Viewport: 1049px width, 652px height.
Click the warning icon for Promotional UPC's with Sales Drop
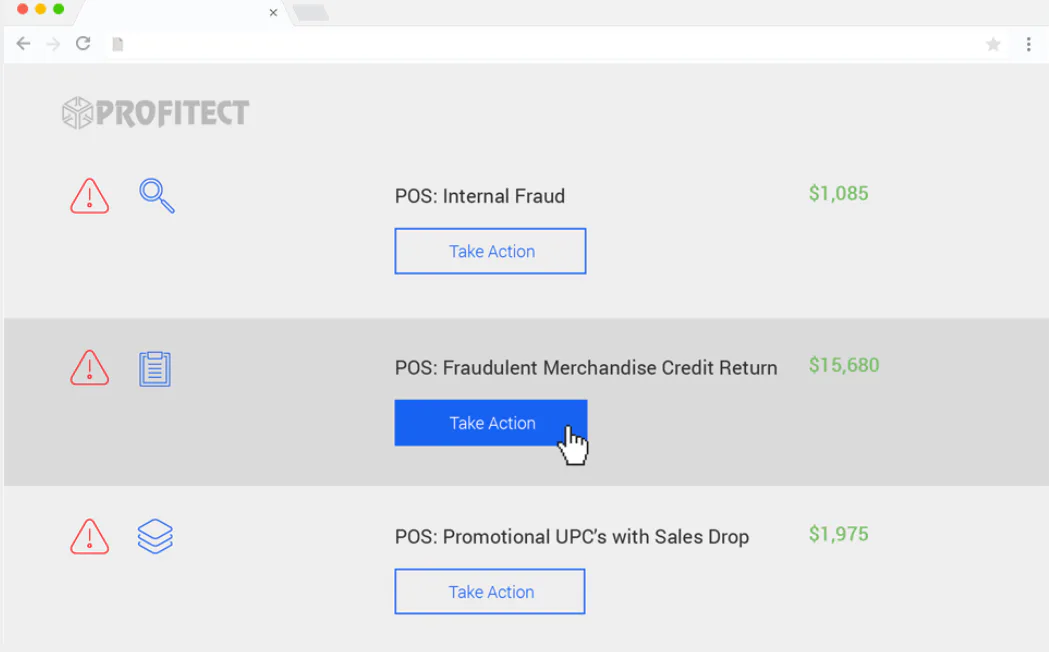click(x=89, y=537)
